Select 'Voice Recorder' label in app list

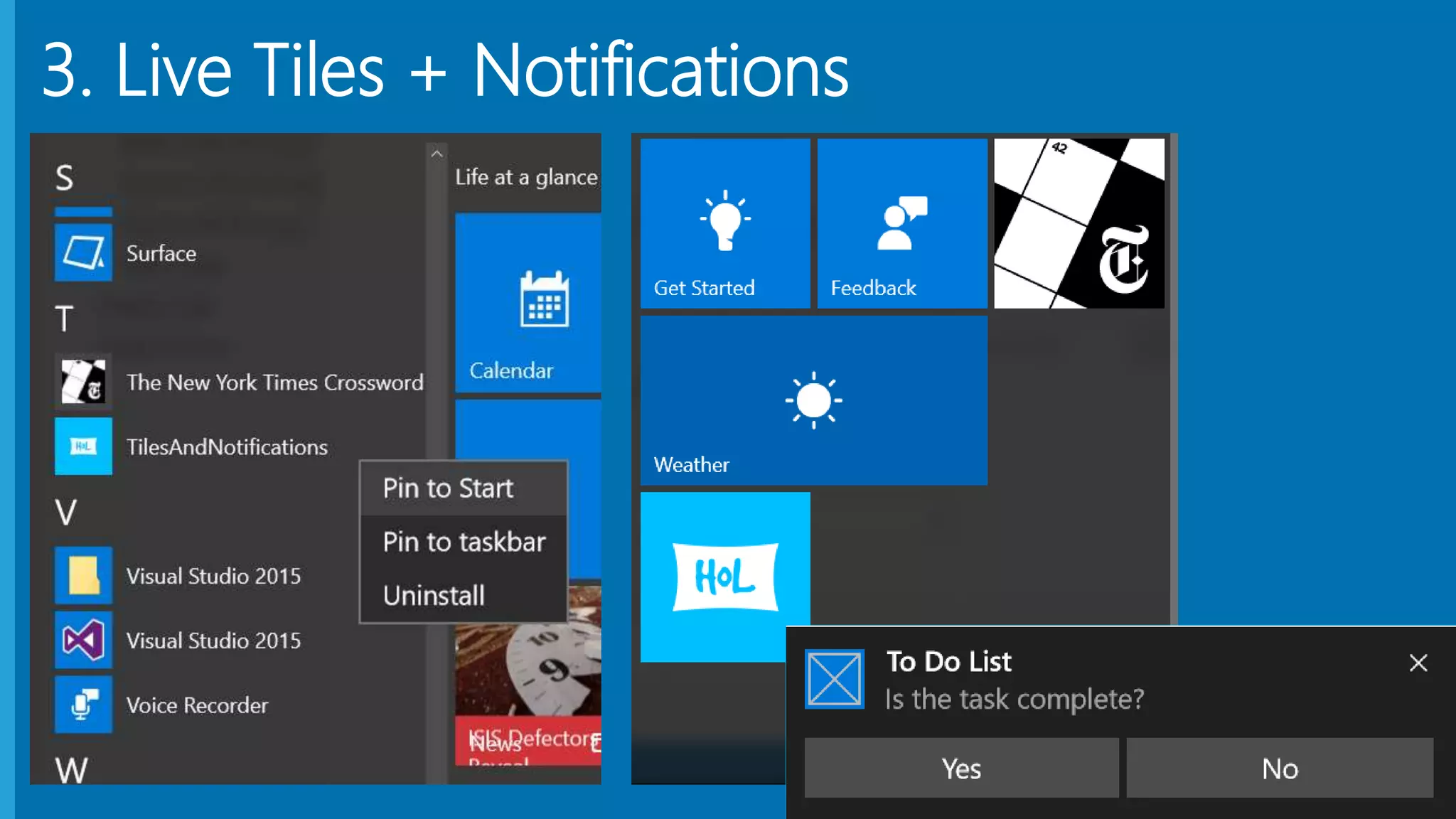pos(197,705)
